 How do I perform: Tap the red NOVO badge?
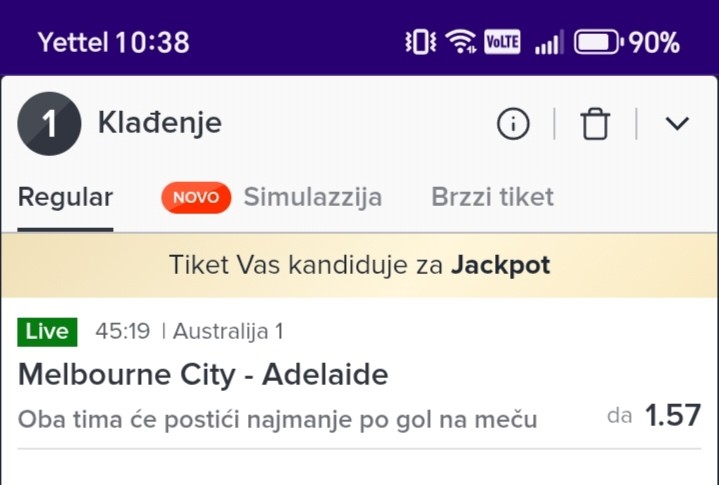196,198
